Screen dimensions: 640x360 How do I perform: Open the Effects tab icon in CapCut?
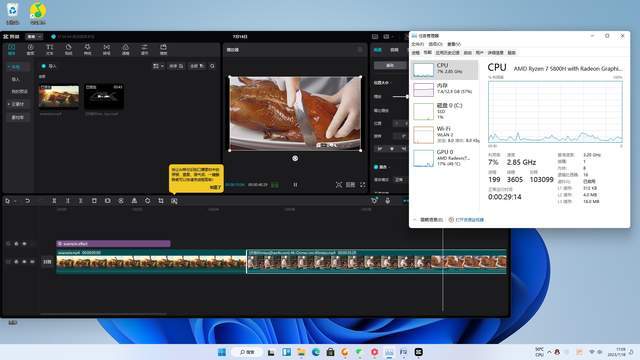[87, 49]
